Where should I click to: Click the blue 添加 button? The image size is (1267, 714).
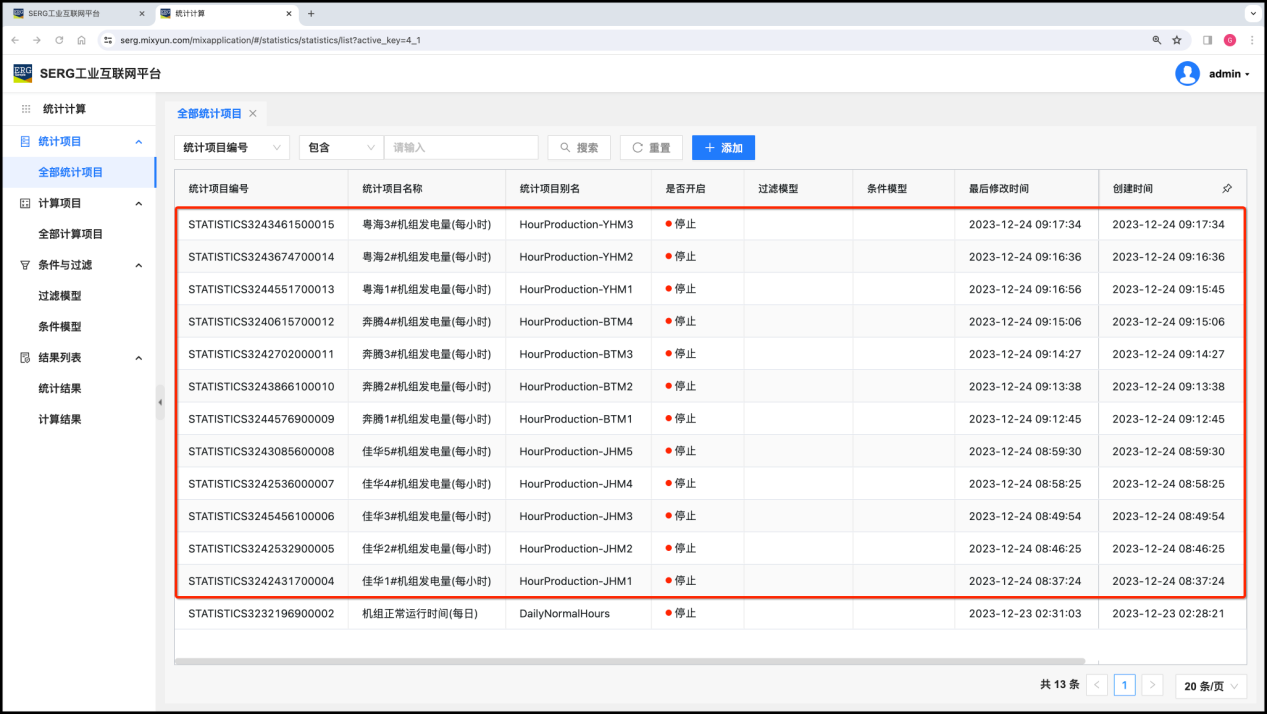coord(723,148)
